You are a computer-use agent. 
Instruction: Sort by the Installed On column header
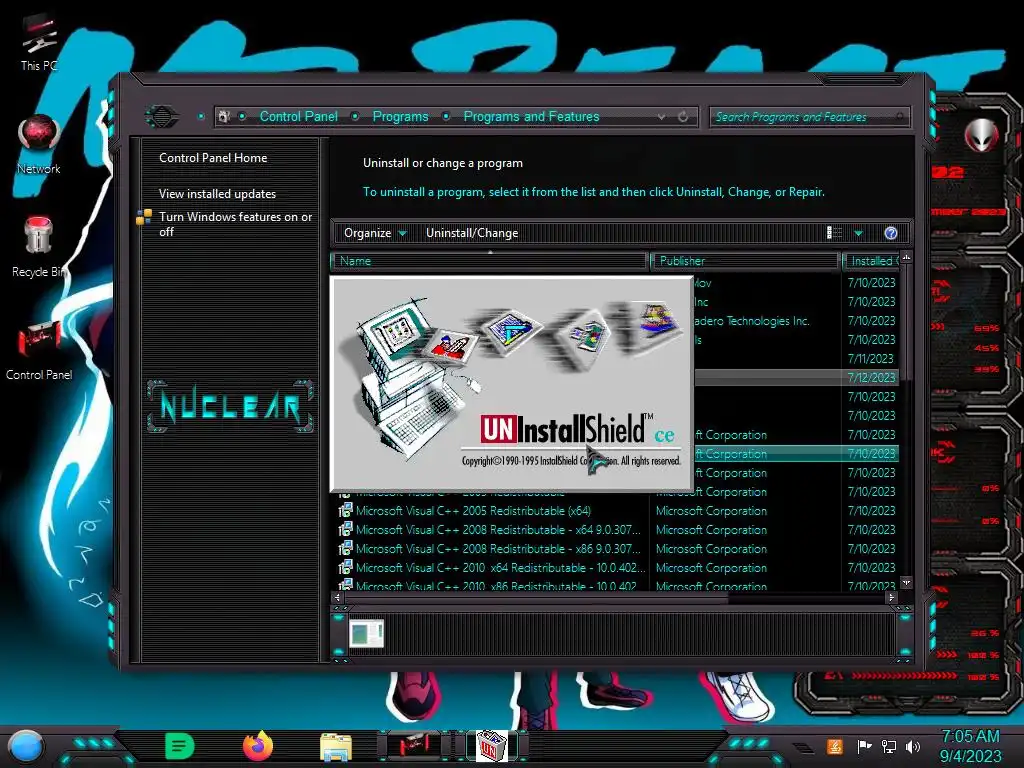(x=871, y=261)
